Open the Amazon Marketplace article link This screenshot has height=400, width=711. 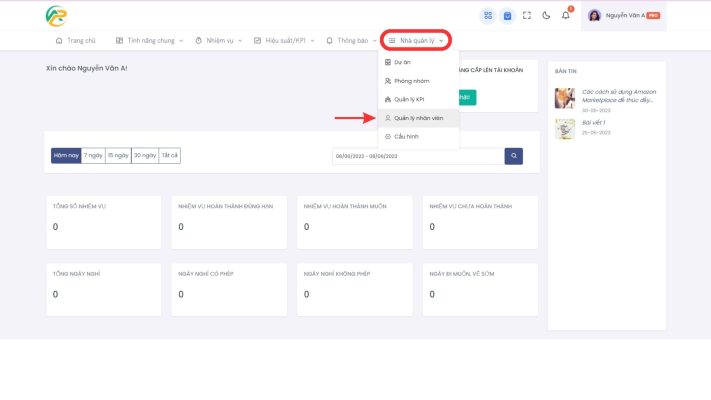coord(618,96)
